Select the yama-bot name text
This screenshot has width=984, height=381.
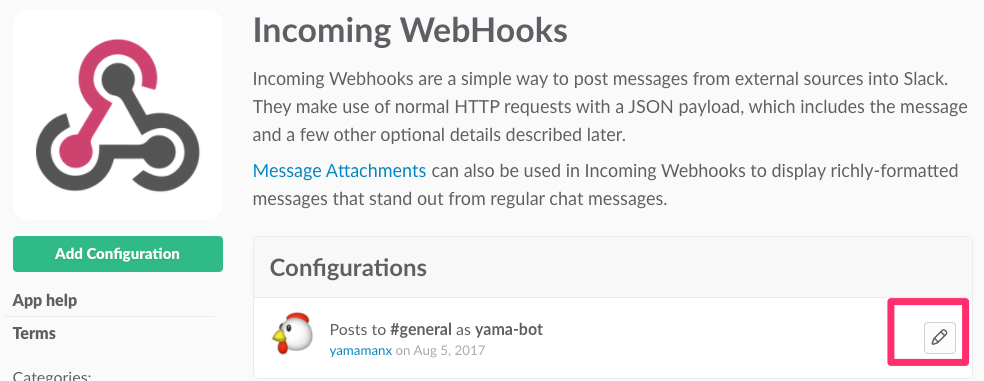pyautogui.click(x=508, y=329)
